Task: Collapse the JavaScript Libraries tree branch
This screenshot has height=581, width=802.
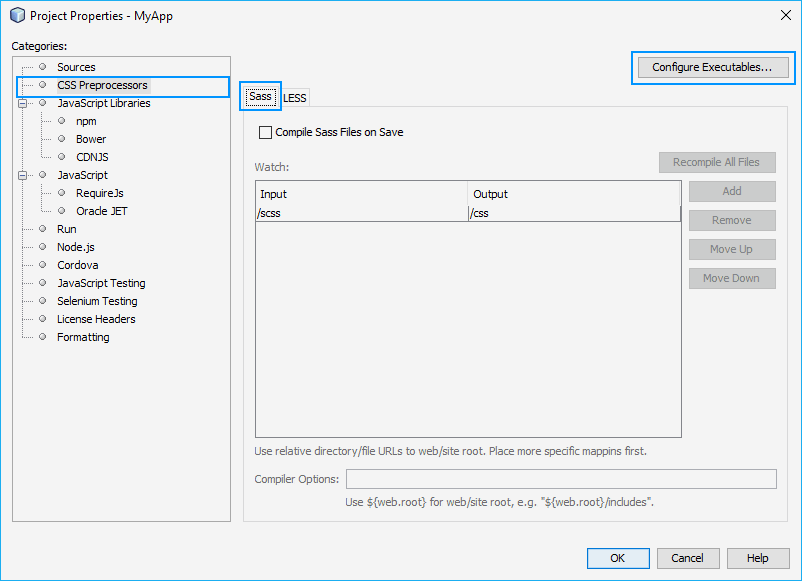Action: click(23, 103)
